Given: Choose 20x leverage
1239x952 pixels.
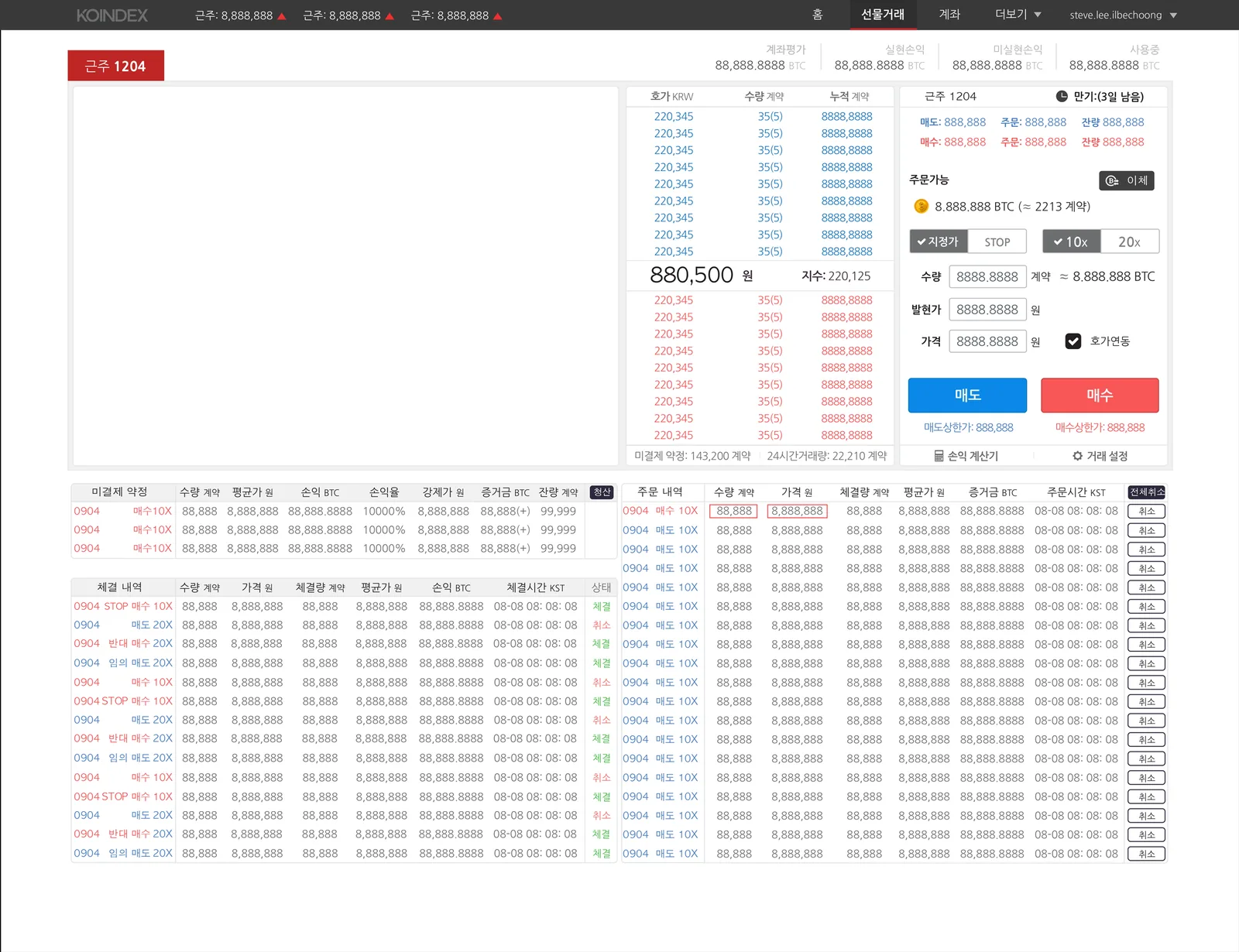Looking at the screenshot, I should point(1130,241).
